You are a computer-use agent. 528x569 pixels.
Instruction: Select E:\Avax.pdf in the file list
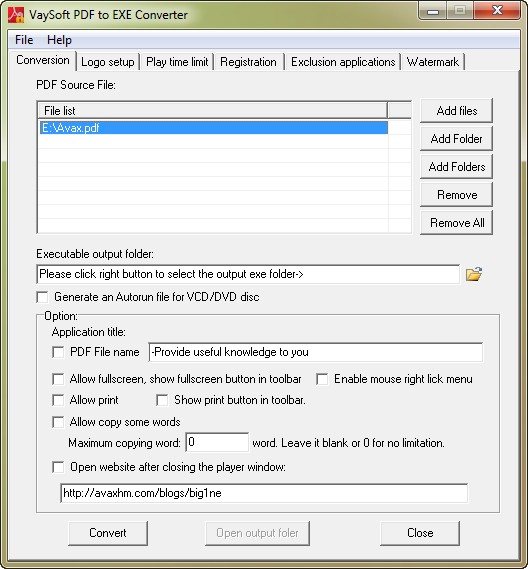tap(213, 128)
